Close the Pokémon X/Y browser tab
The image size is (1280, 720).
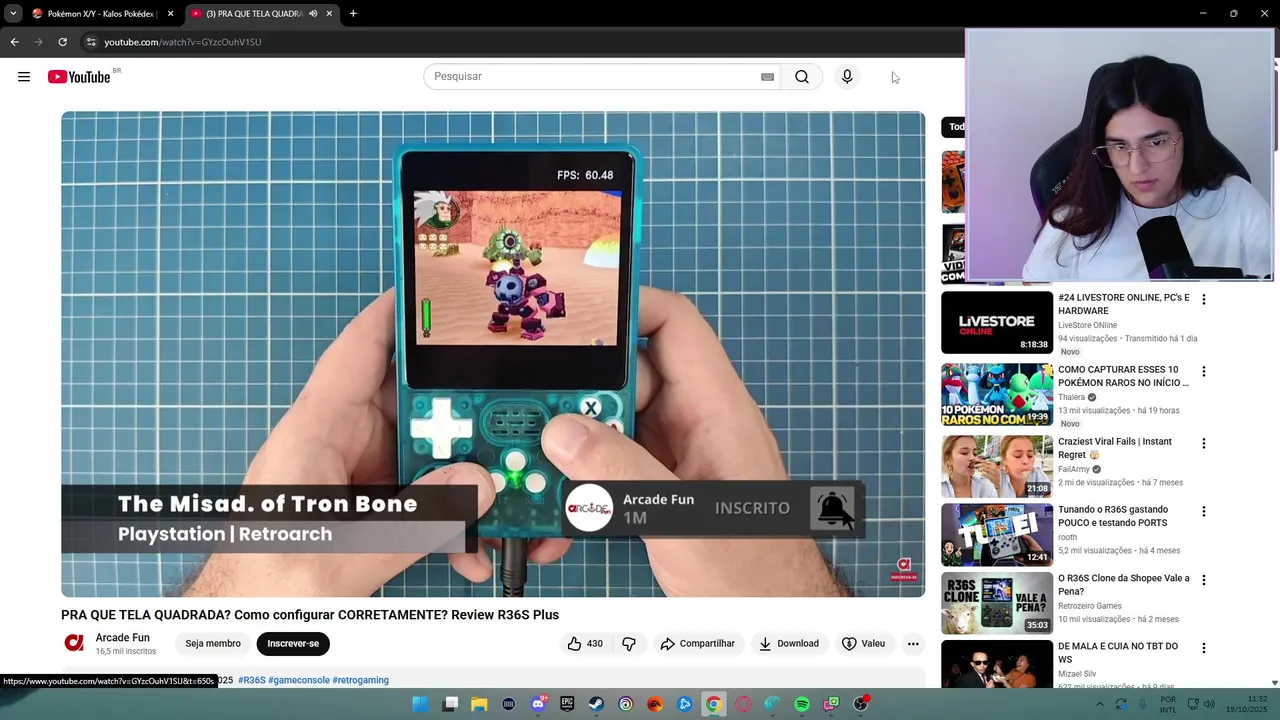pos(170,14)
